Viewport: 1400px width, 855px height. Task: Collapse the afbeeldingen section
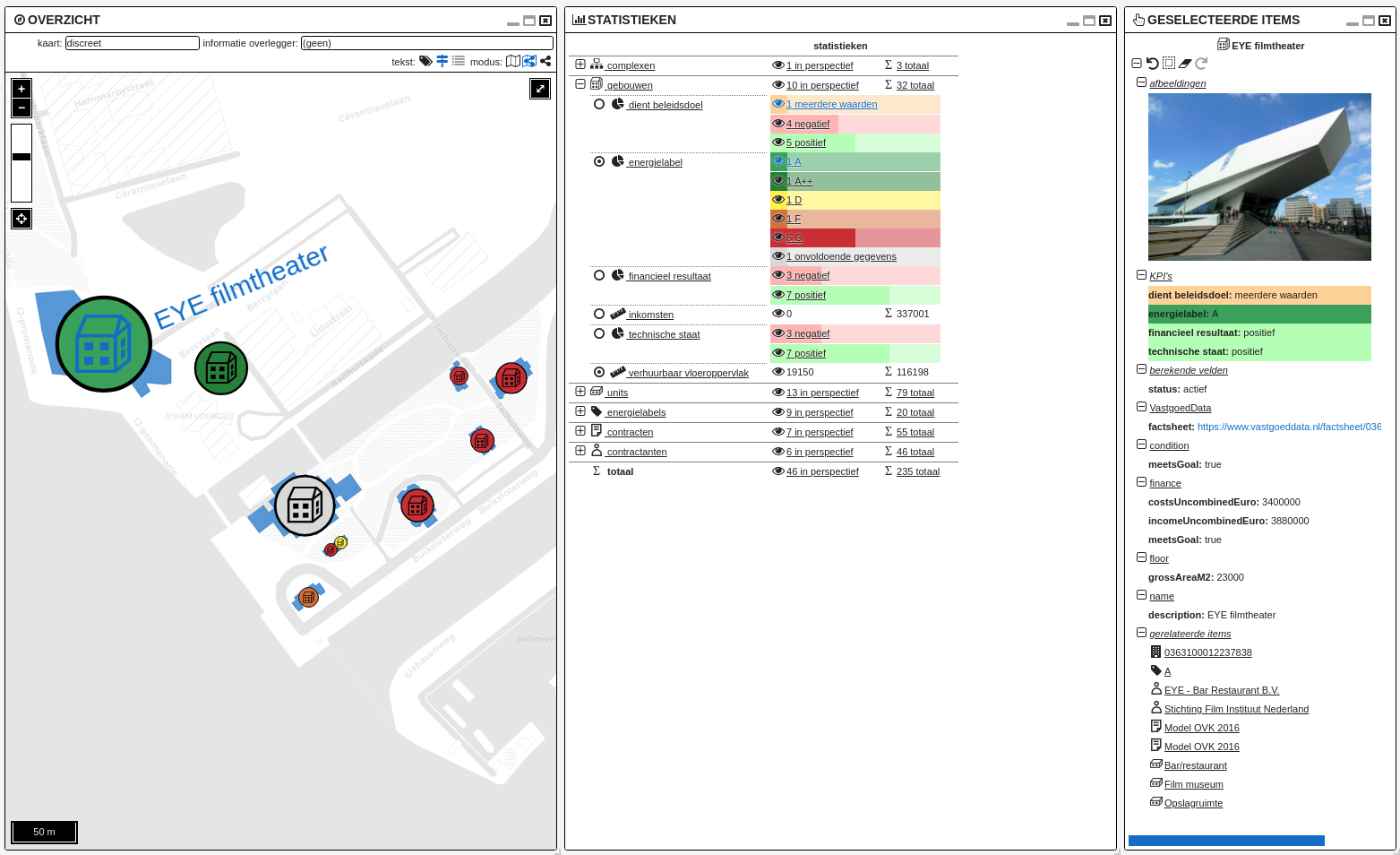tap(1141, 82)
